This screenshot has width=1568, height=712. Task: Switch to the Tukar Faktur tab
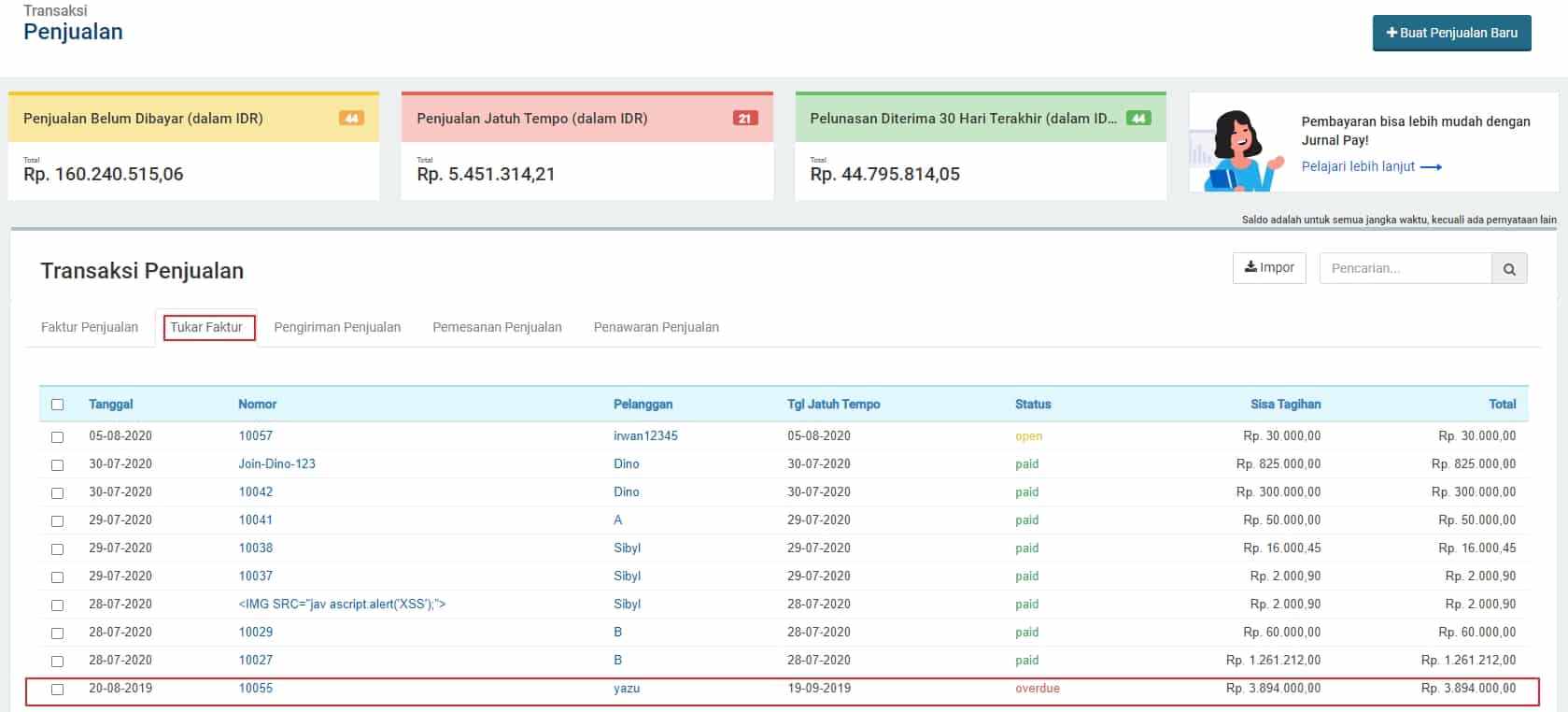206,327
